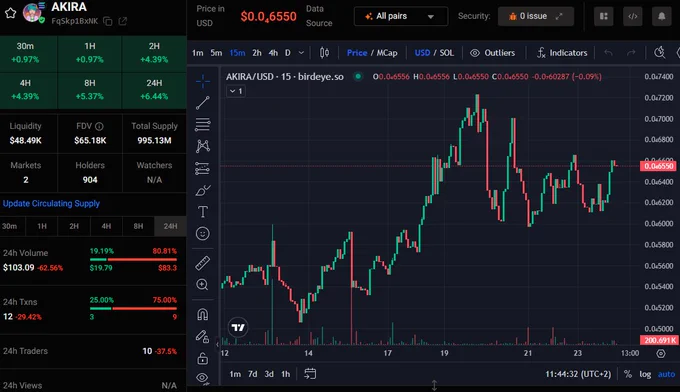680x392 pixels.
Task: Set date range to 1h
Action: [285, 374]
